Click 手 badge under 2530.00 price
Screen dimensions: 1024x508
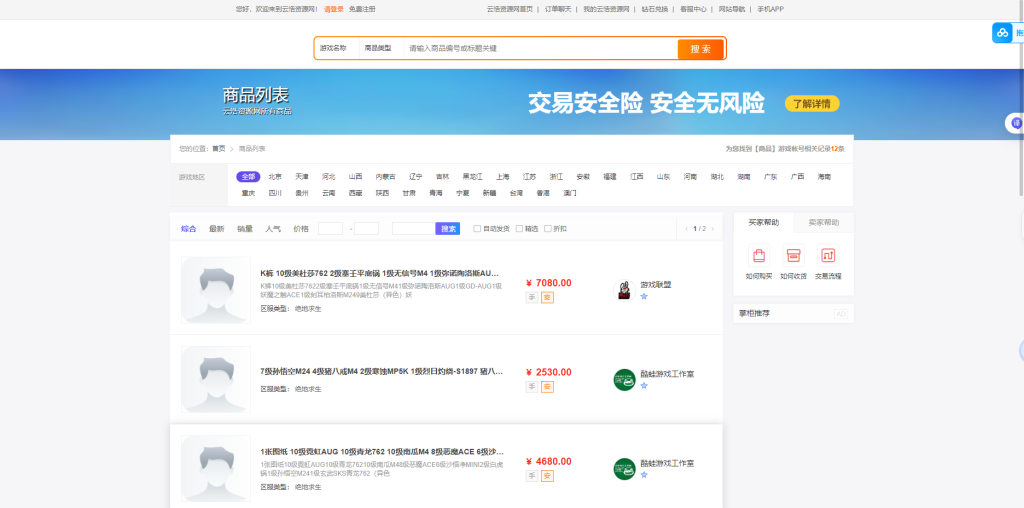532,387
